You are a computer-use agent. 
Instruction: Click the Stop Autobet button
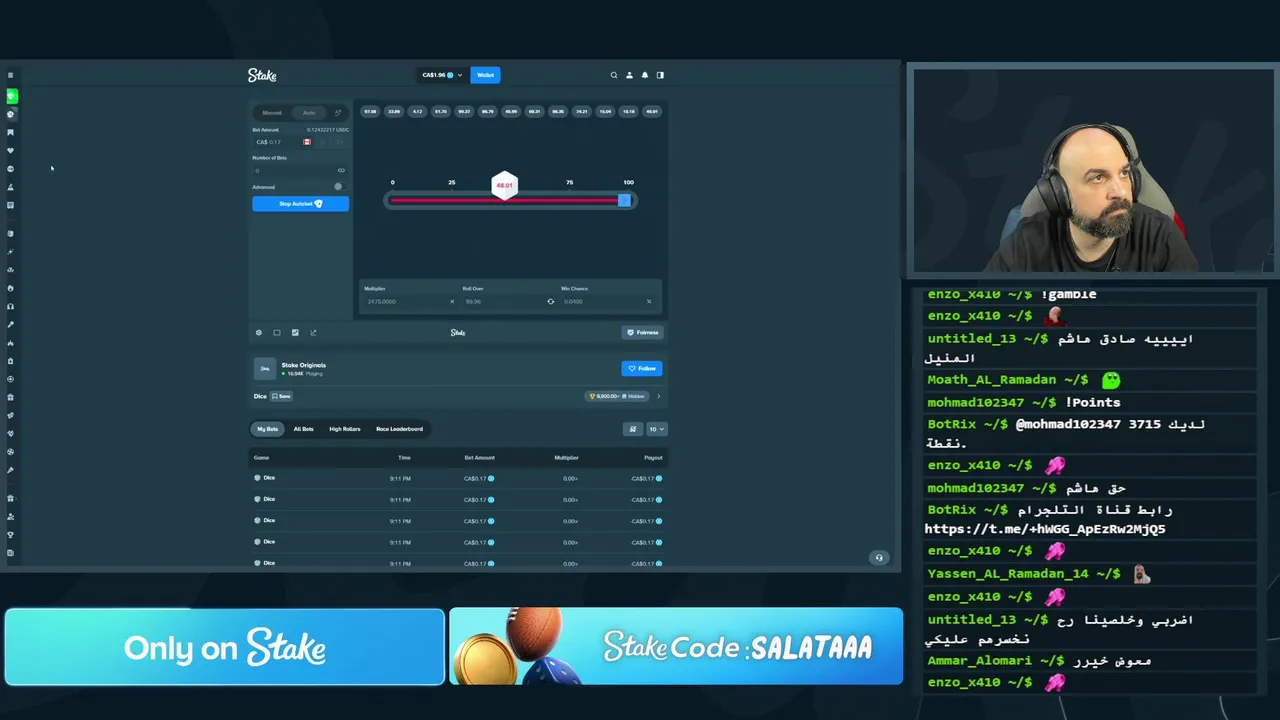(300, 204)
